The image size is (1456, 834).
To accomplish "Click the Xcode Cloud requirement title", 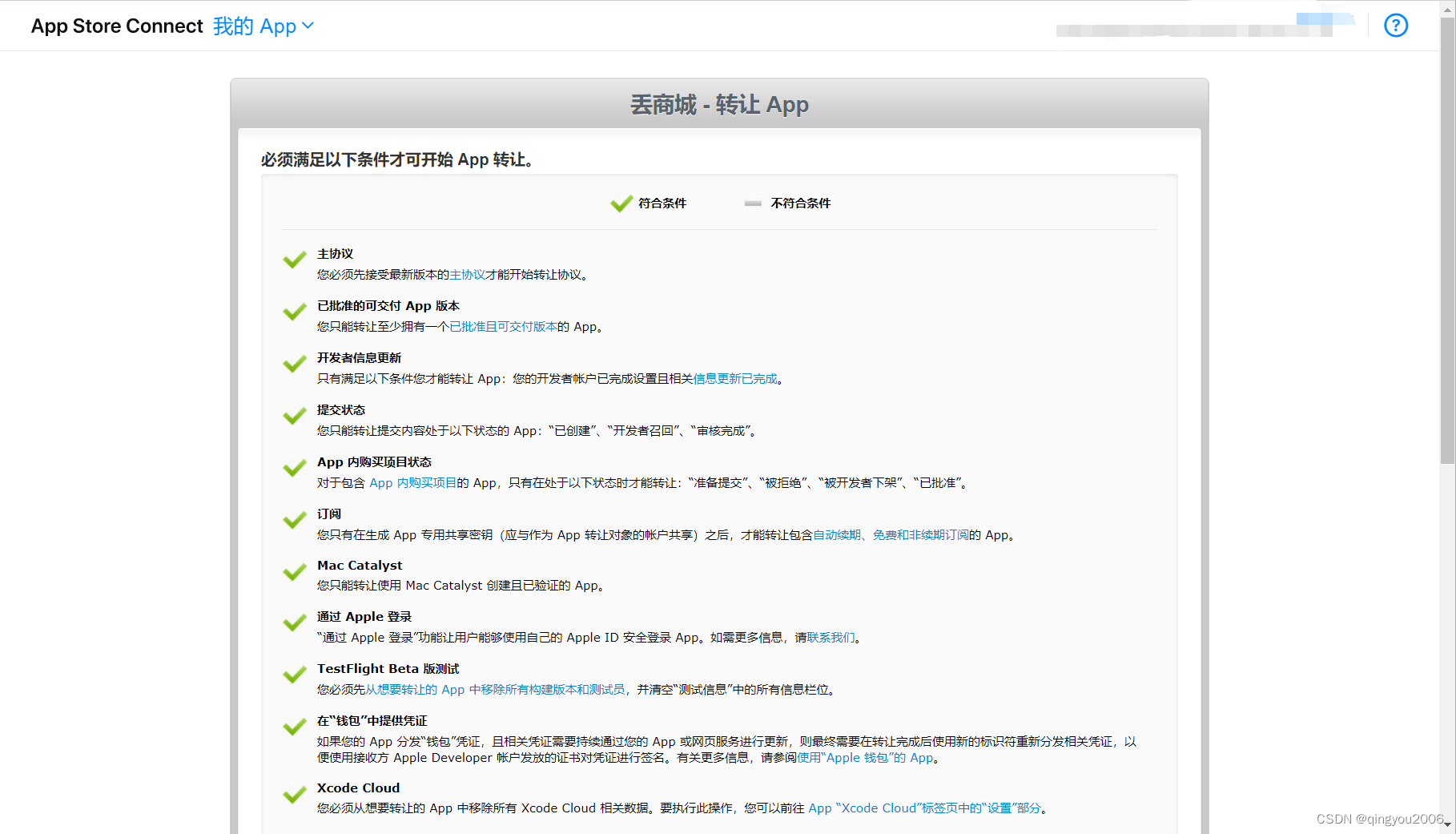I will coord(358,788).
